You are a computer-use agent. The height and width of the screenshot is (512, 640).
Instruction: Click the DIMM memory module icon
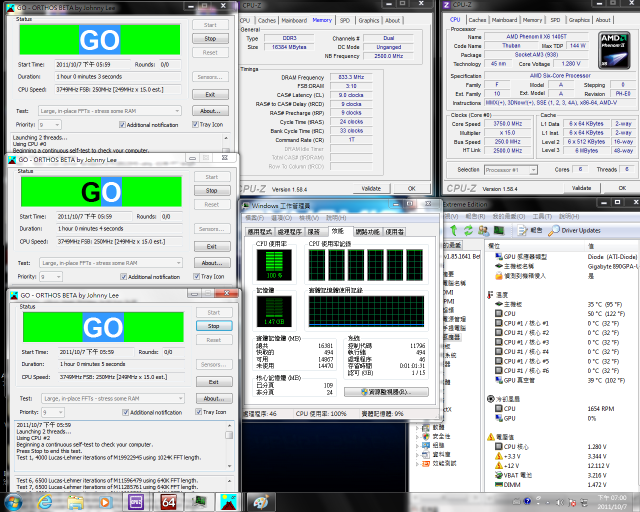coord(498,485)
